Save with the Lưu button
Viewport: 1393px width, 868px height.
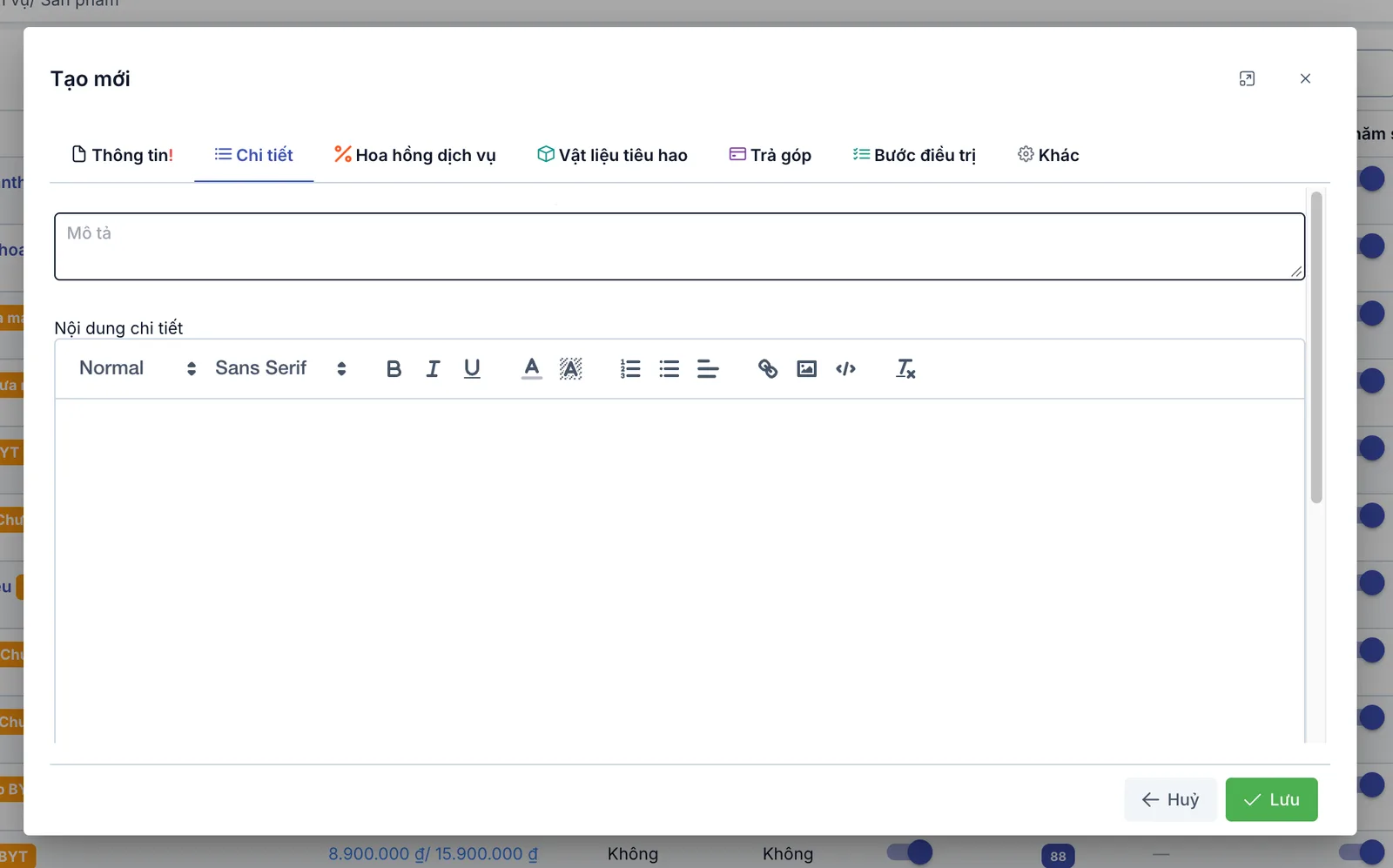click(1271, 799)
